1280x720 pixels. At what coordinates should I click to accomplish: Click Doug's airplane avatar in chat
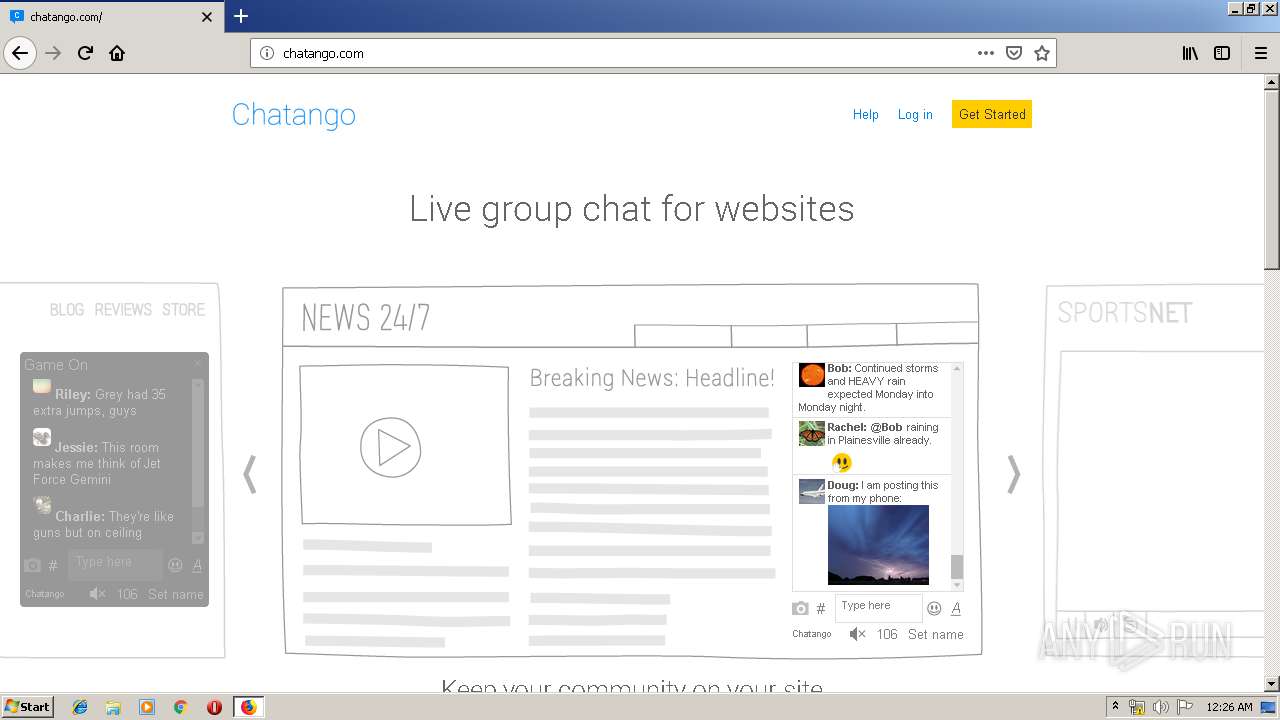[x=812, y=491]
